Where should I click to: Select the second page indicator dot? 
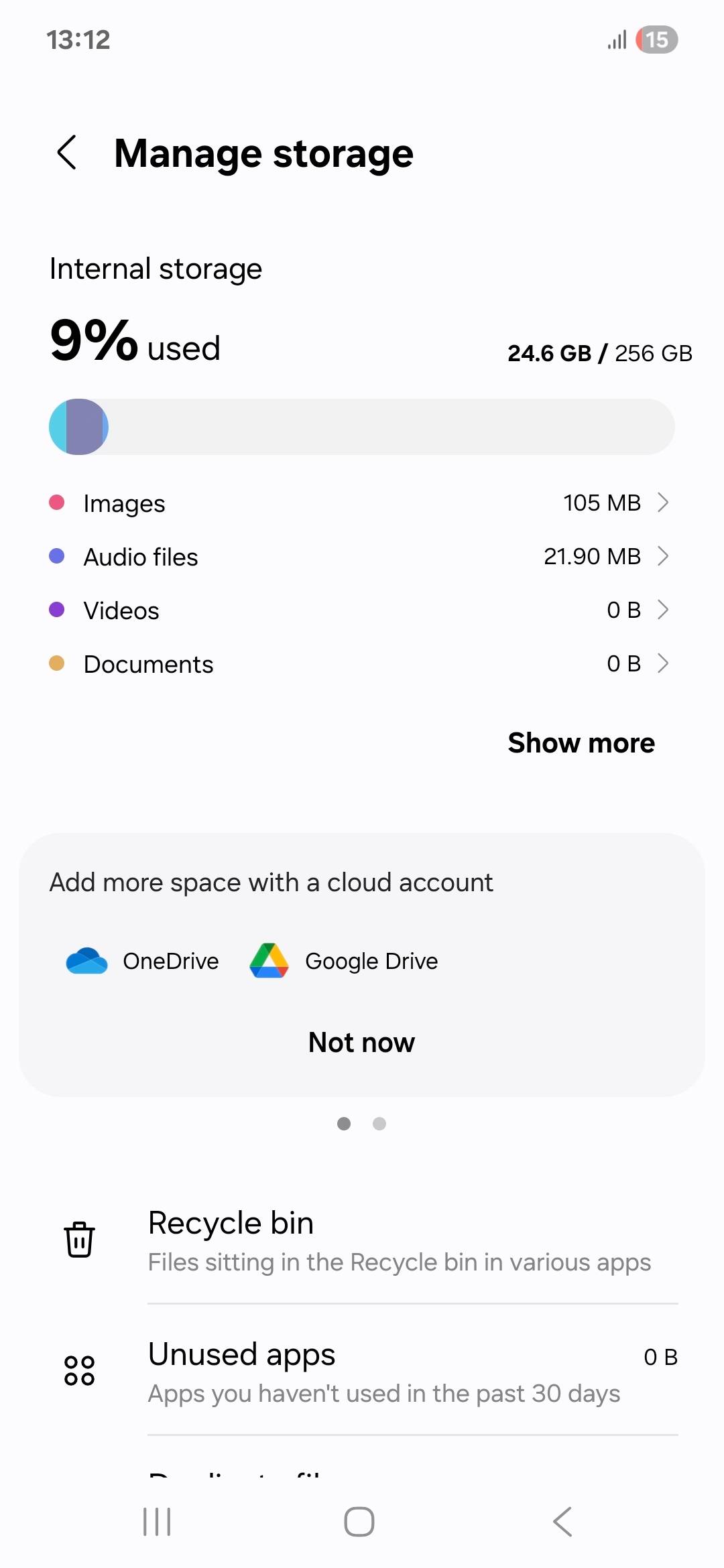[x=379, y=1124]
